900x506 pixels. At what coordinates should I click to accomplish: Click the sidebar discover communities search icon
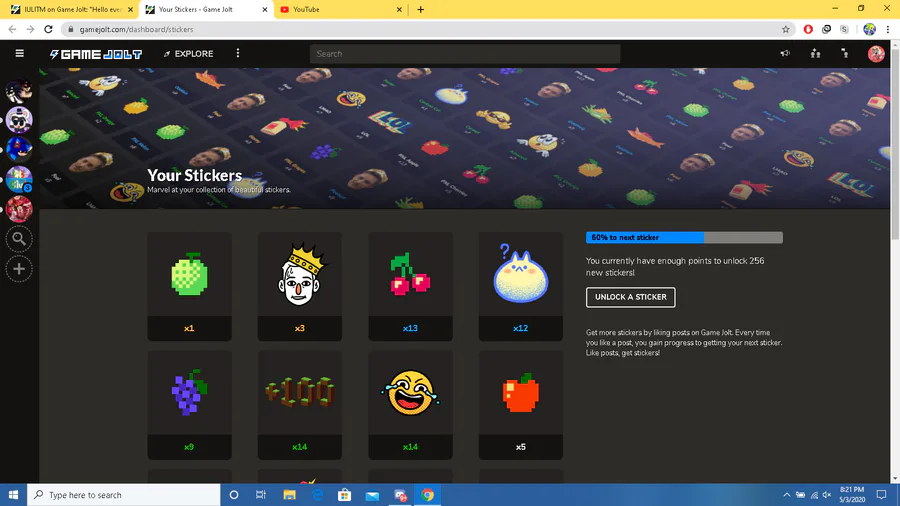click(19, 239)
